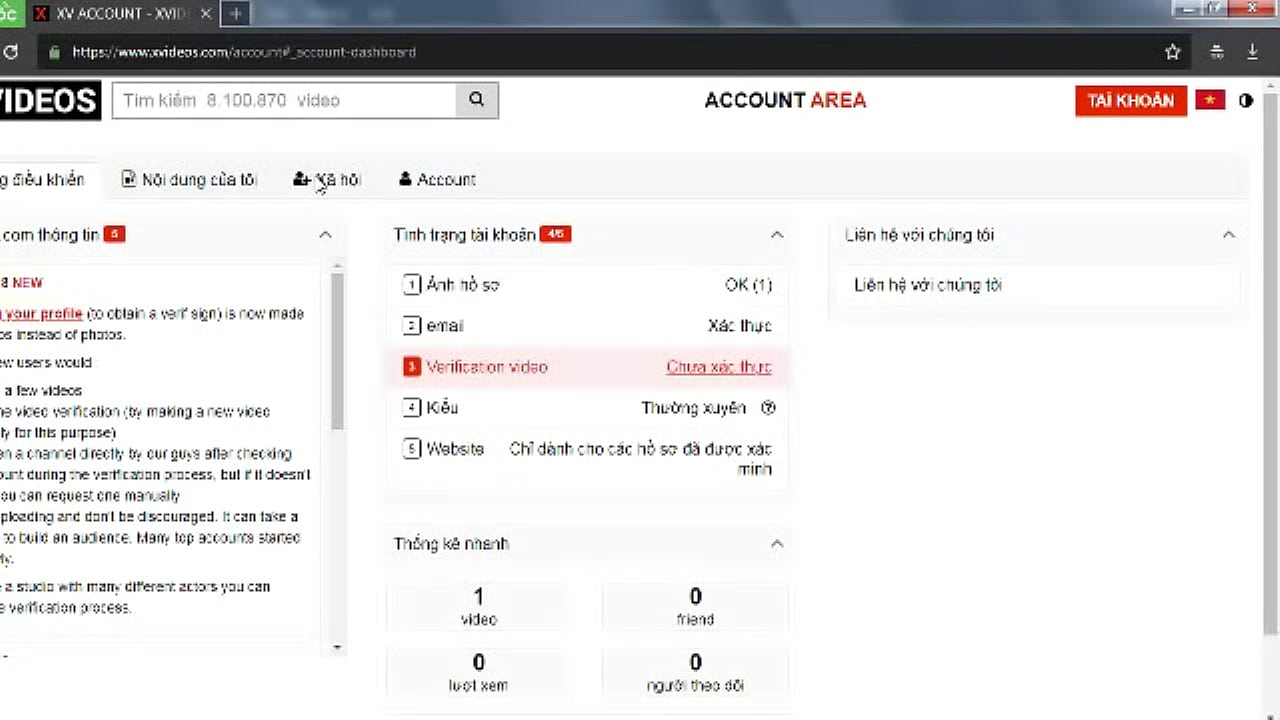Screen dimensions: 1280x720
Task: Reload the page with the refresh icon
Action: coord(10,52)
